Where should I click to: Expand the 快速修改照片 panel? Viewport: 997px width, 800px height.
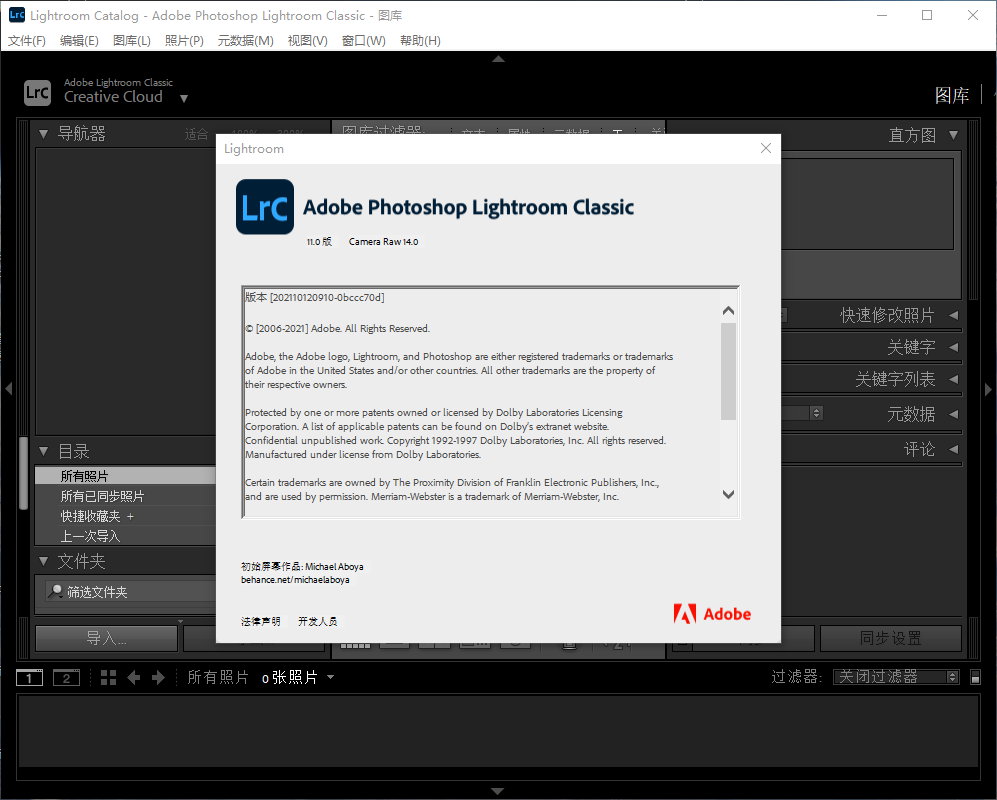tap(953, 315)
